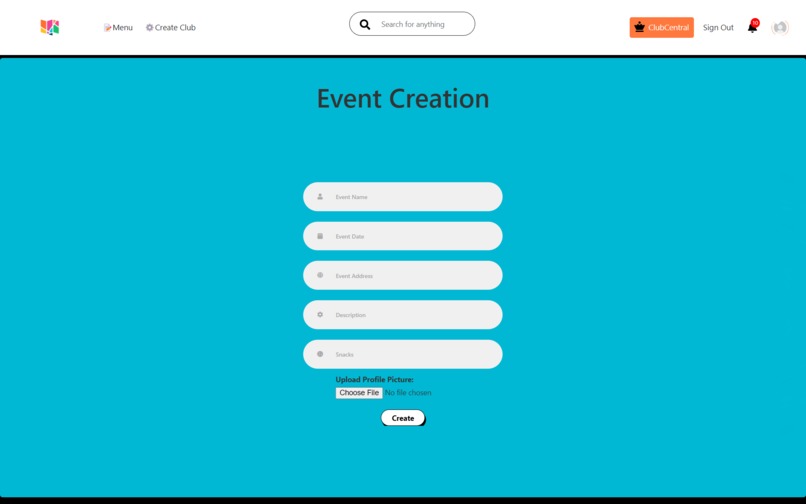Focus the Snacks field
The height and width of the screenshot is (504, 806).
(x=402, y=354)
